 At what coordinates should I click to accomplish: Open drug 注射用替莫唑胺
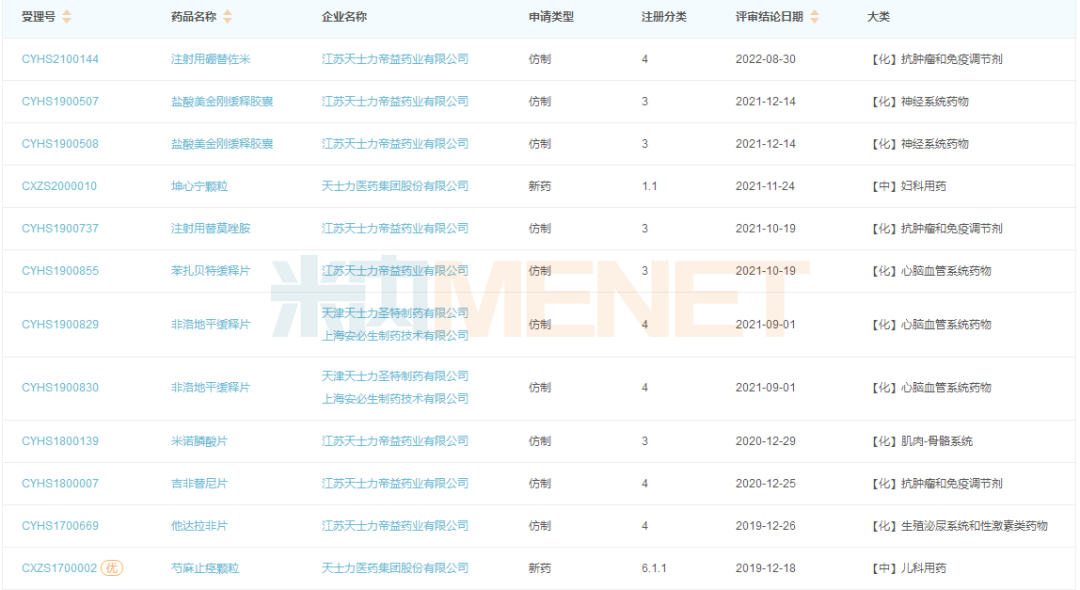pos(211,229)
